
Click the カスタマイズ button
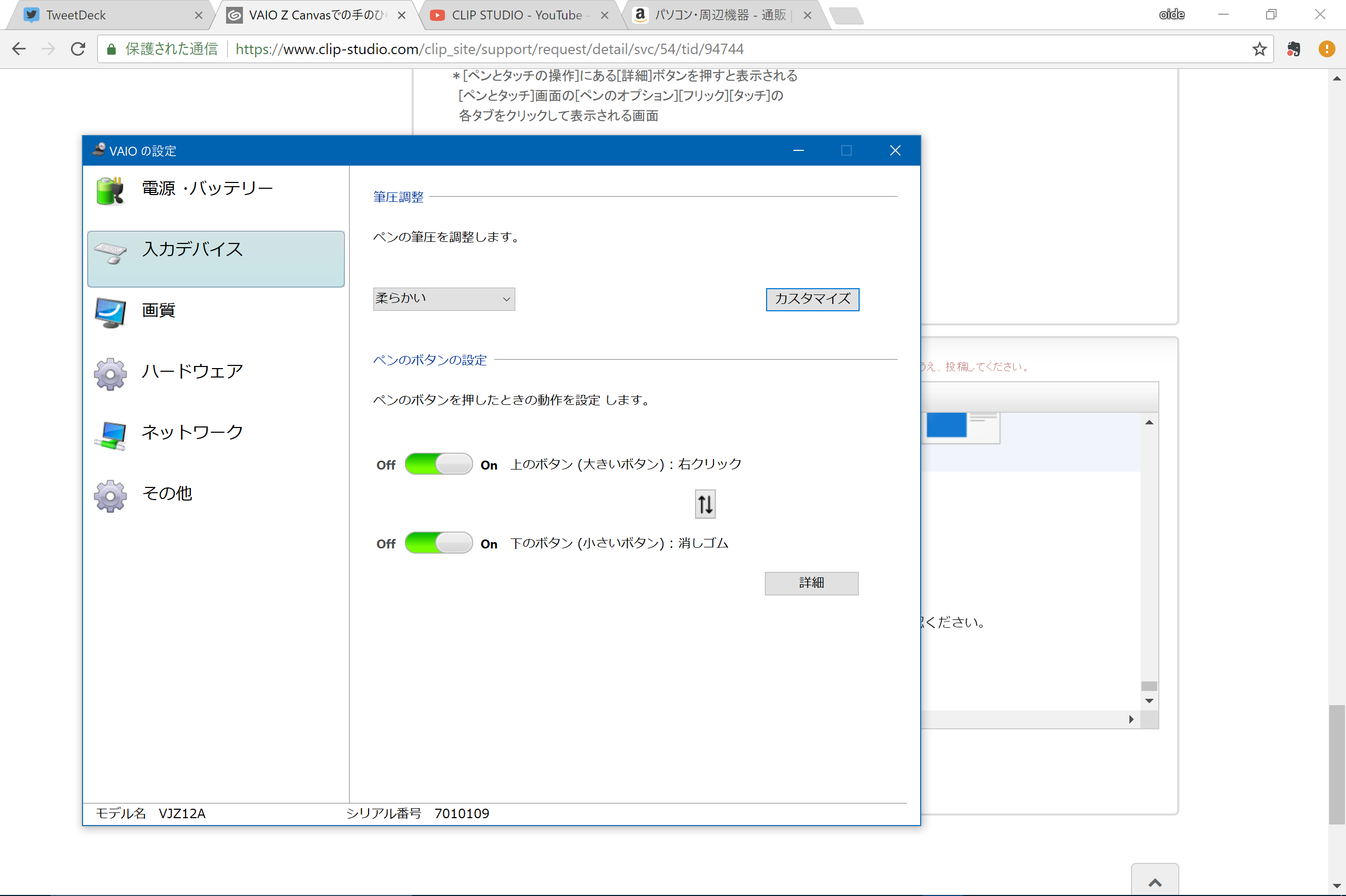(x=812, y=299)
